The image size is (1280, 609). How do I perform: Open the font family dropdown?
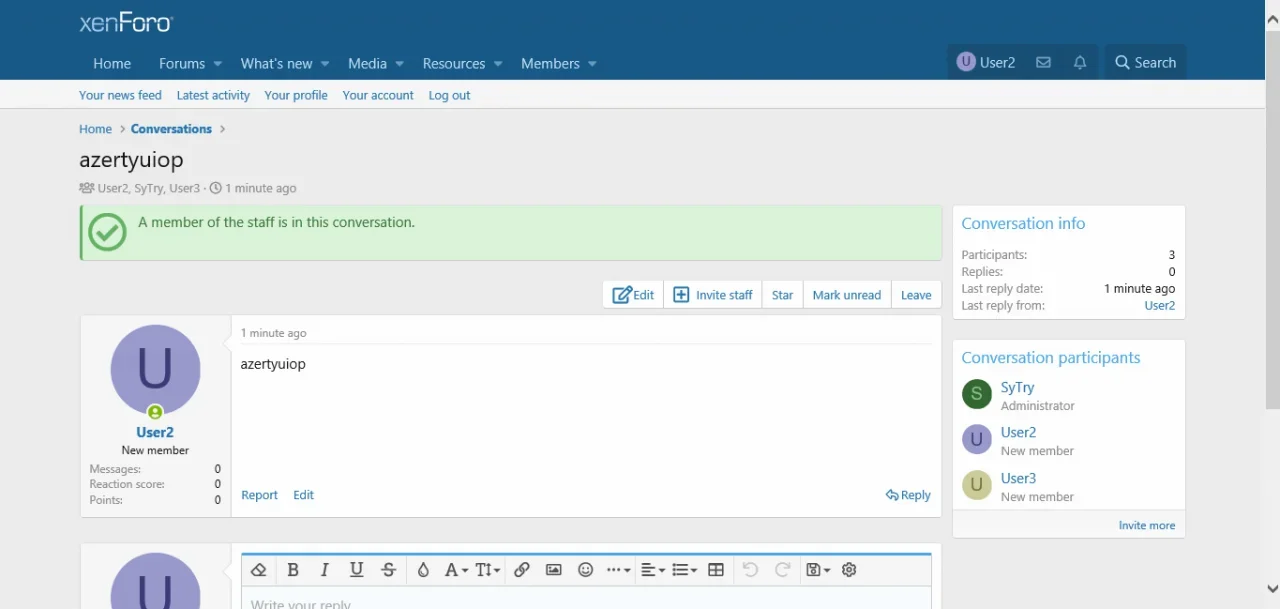[x=456, y=570]
